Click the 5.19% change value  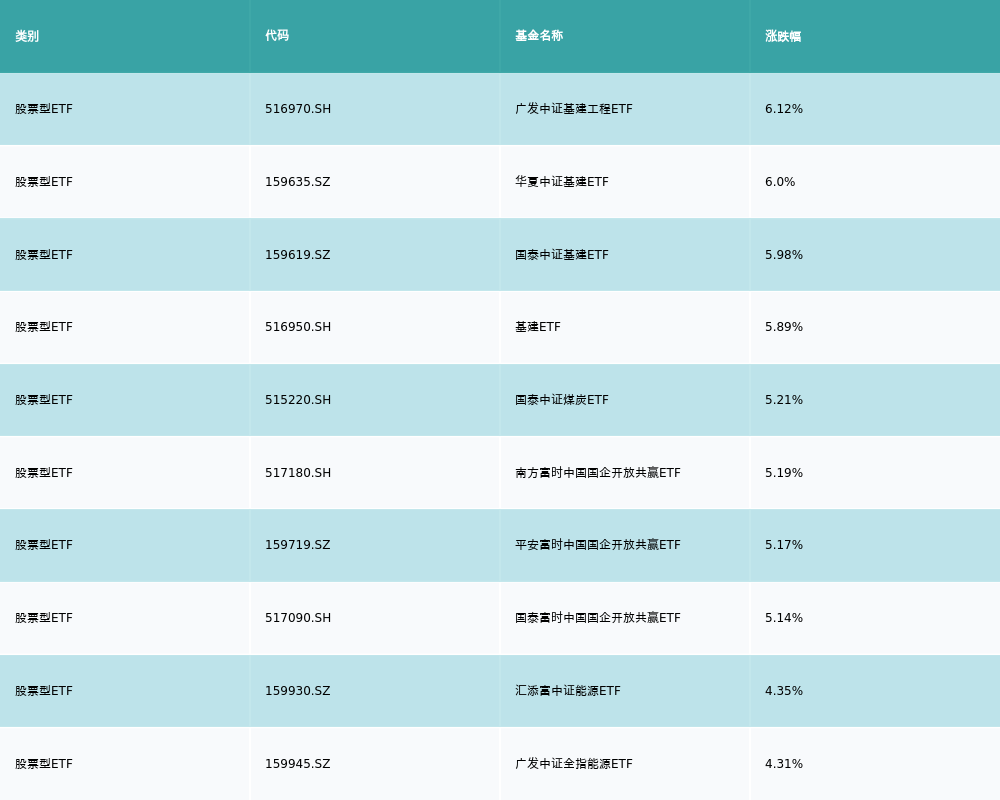click(784, 473)
